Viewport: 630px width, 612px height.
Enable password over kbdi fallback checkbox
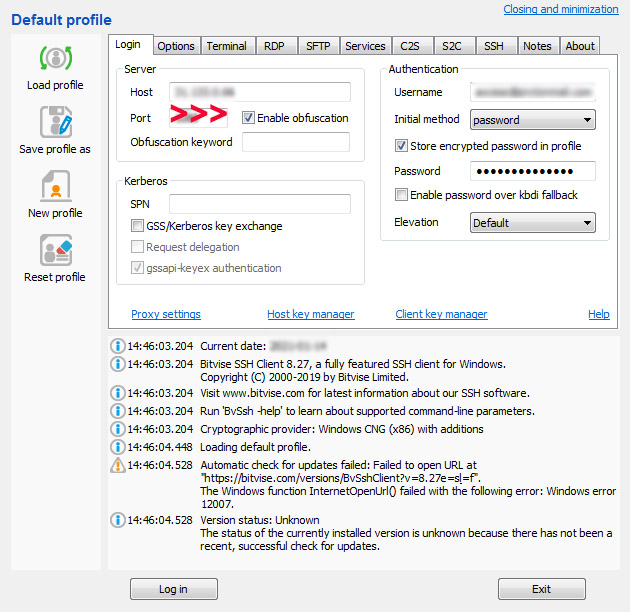[x=401, y=195]
